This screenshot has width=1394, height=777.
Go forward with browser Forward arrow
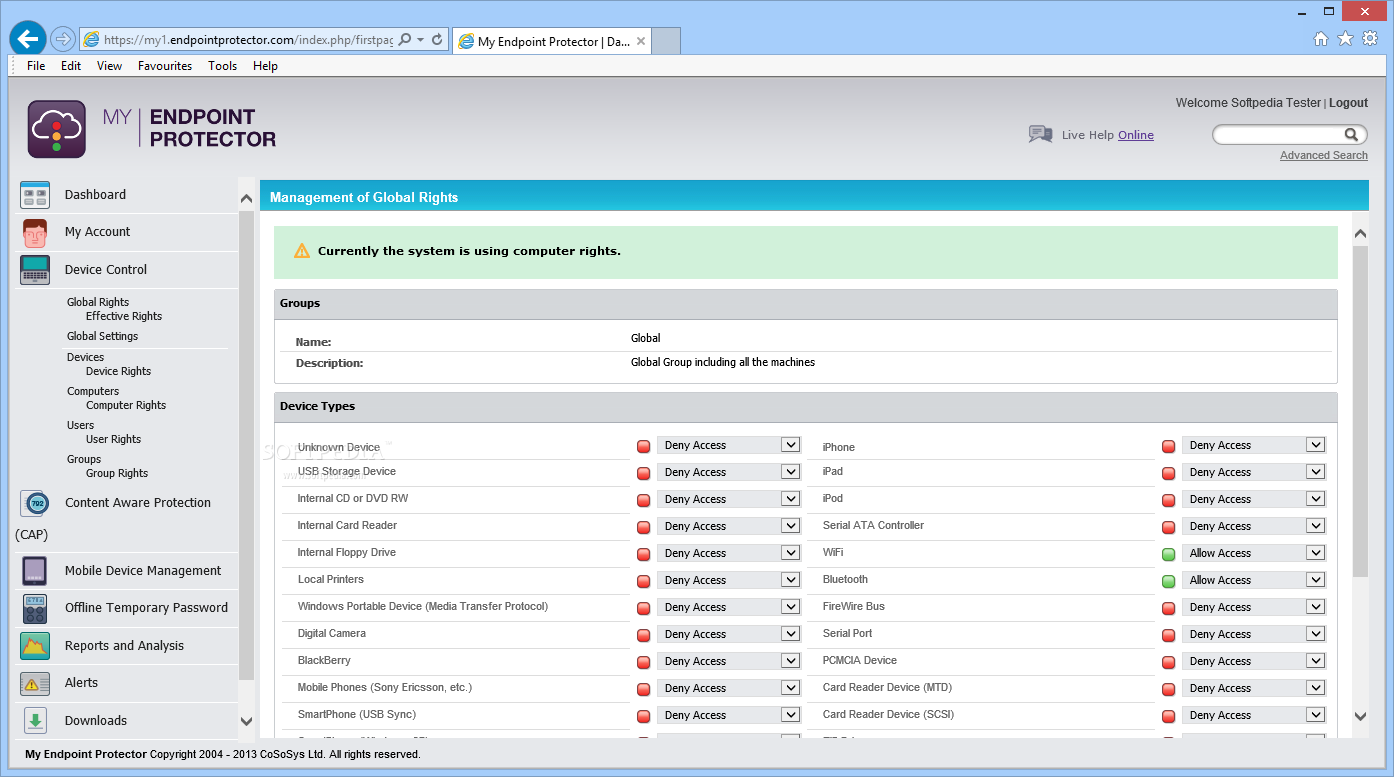(63, 39)
